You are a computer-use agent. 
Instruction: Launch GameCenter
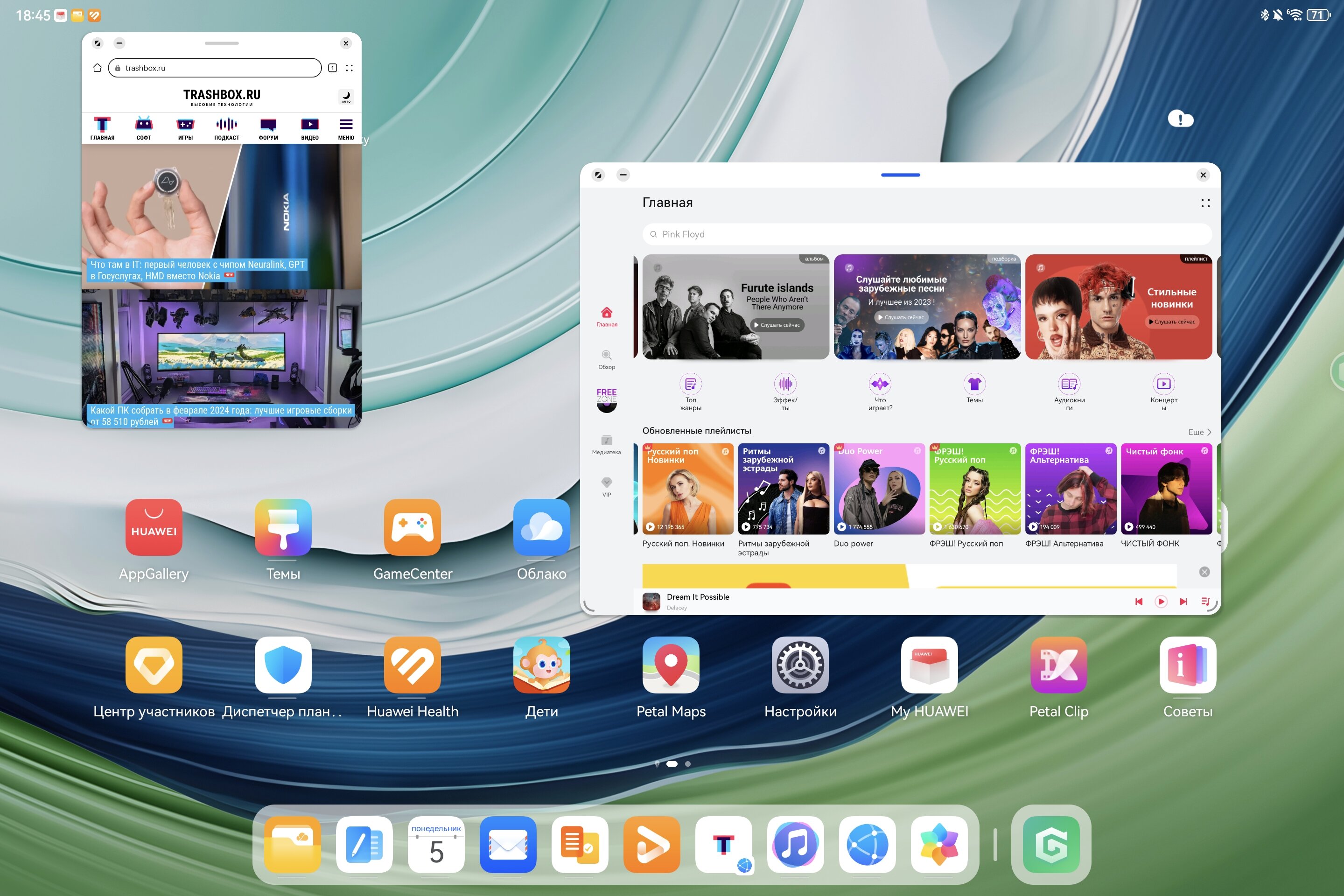[x=412, y=527]
